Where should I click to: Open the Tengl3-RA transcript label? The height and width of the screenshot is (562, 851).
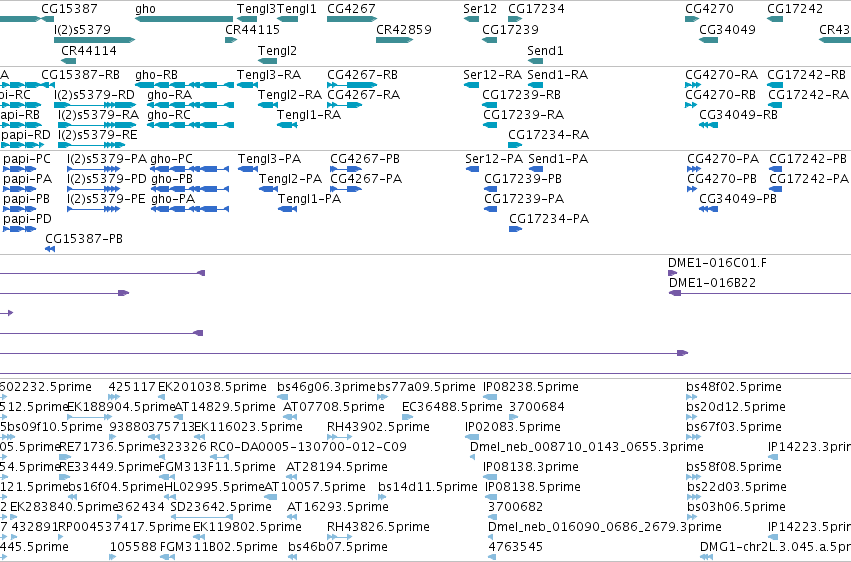pyautogui.click(x=269, y=74)
